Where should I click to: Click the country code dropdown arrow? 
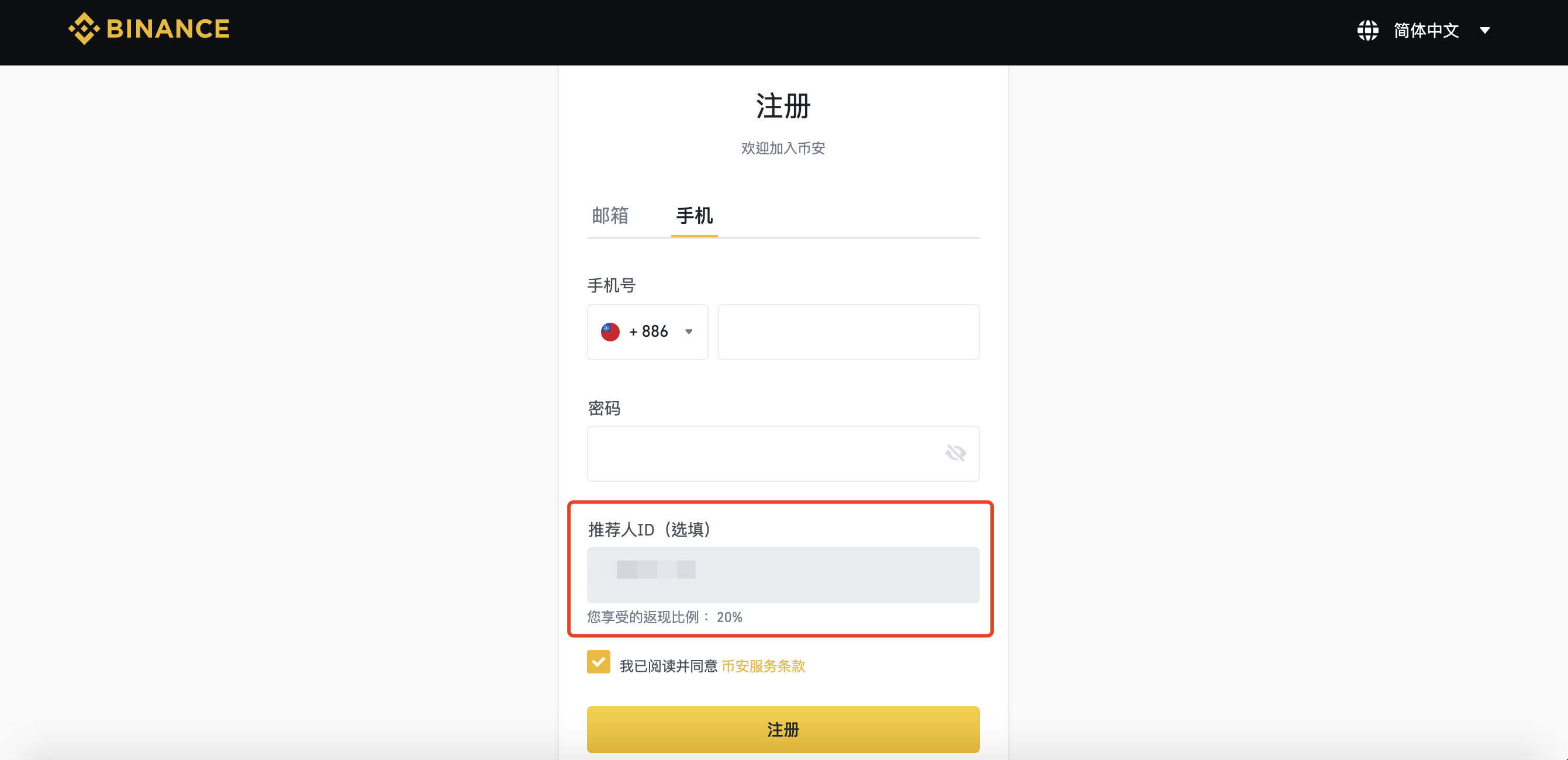coord(689,331)
